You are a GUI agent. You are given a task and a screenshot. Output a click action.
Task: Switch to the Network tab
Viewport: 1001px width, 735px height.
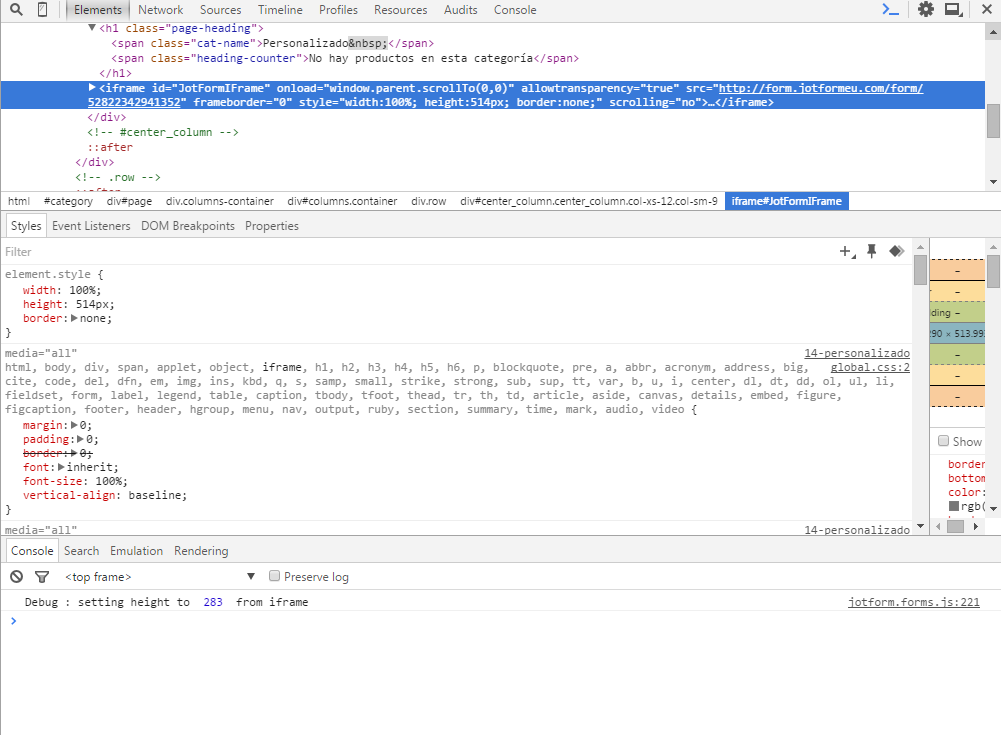(x=160, y=10)
